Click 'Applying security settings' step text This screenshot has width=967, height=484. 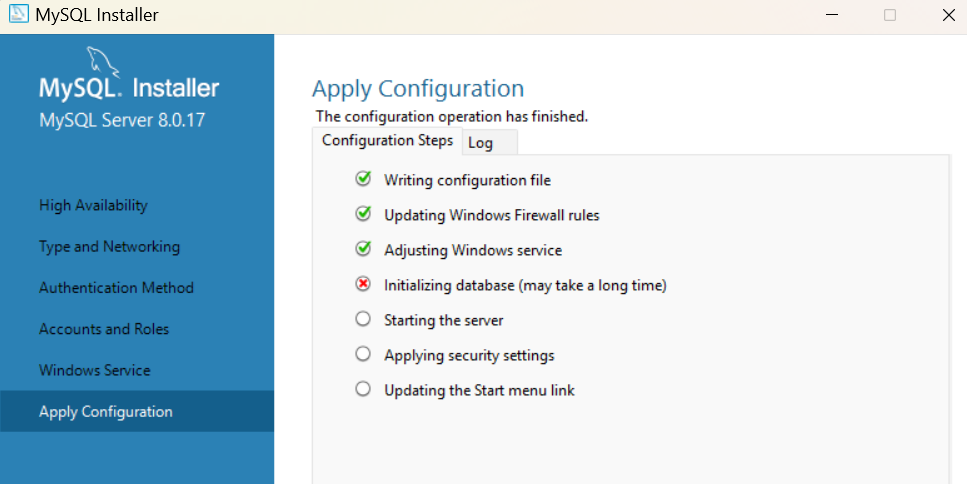tap(469, 356)
